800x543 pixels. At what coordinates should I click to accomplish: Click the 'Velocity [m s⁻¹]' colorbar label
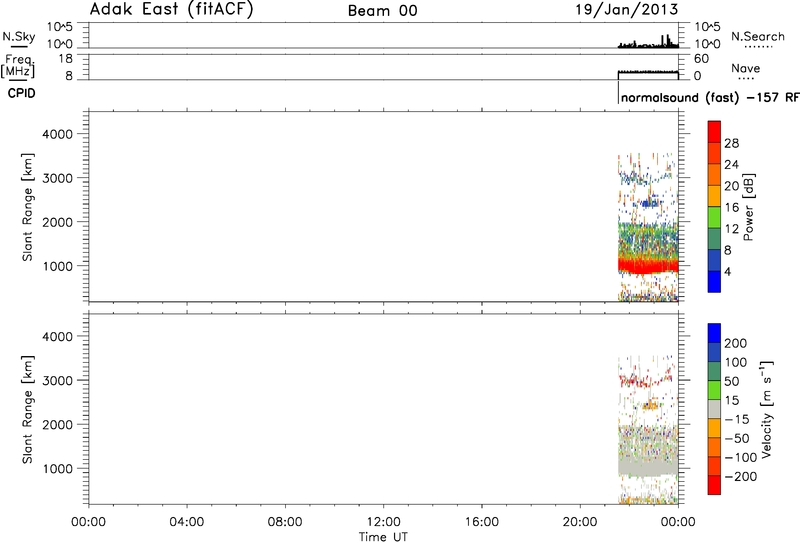pos(767,409)
